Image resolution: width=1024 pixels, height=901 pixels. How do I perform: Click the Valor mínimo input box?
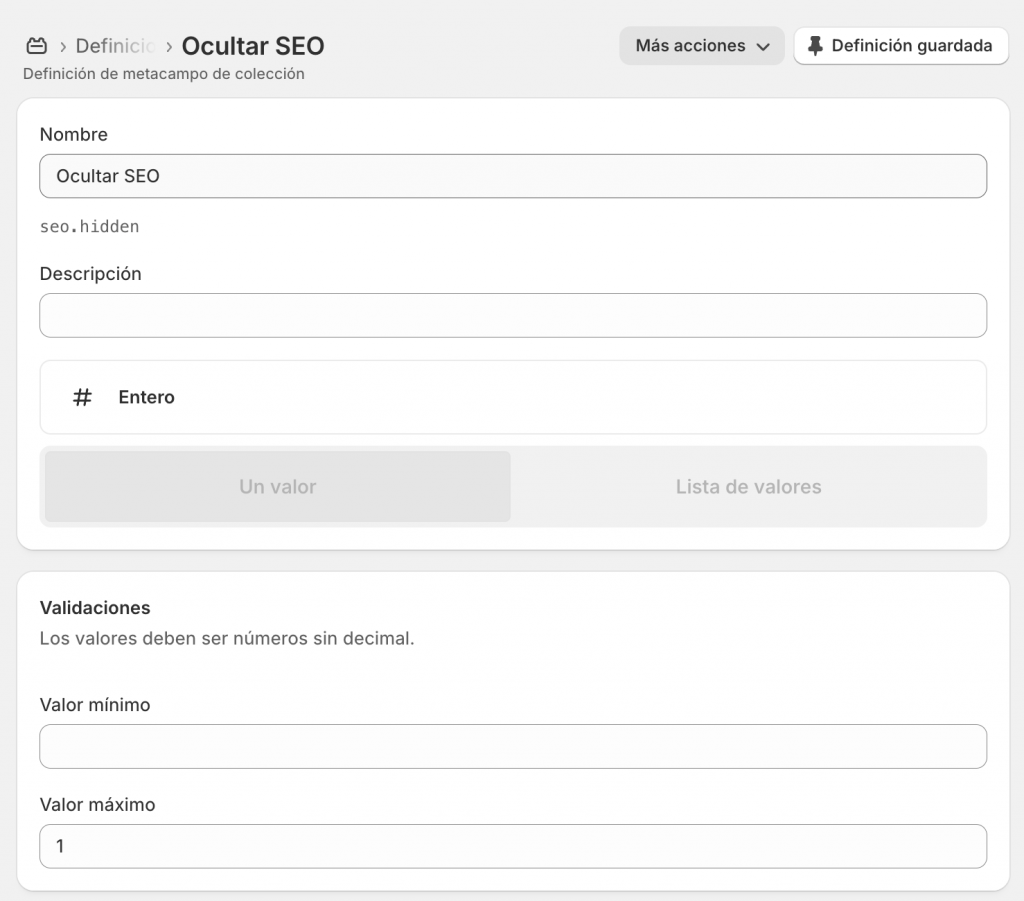tap(512, 746)
